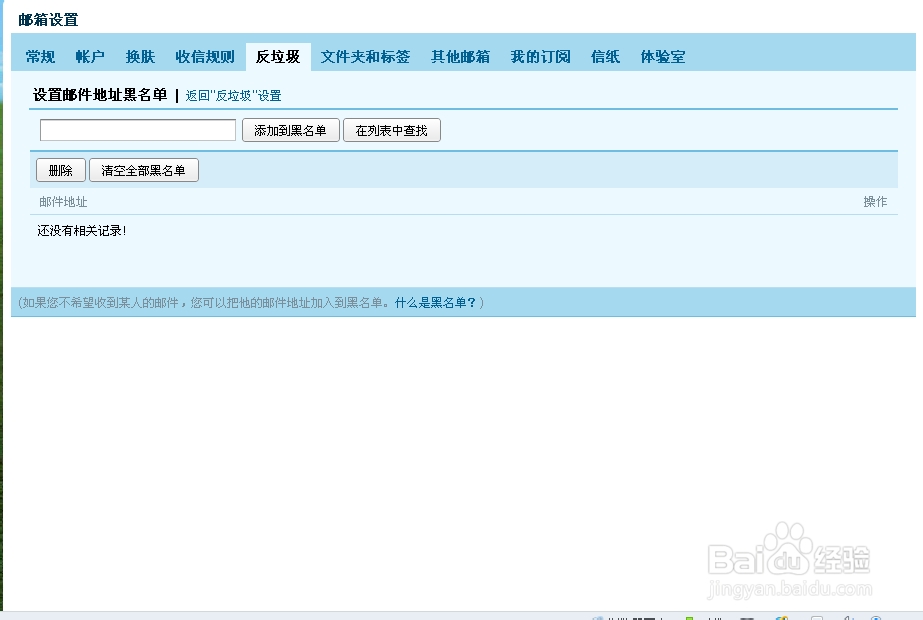Image resolution: width=923 pixels, height=620 pixels.
Task: Open the 其他邮箱 tab
Action: pyautogui.click(x=460, y=57)
